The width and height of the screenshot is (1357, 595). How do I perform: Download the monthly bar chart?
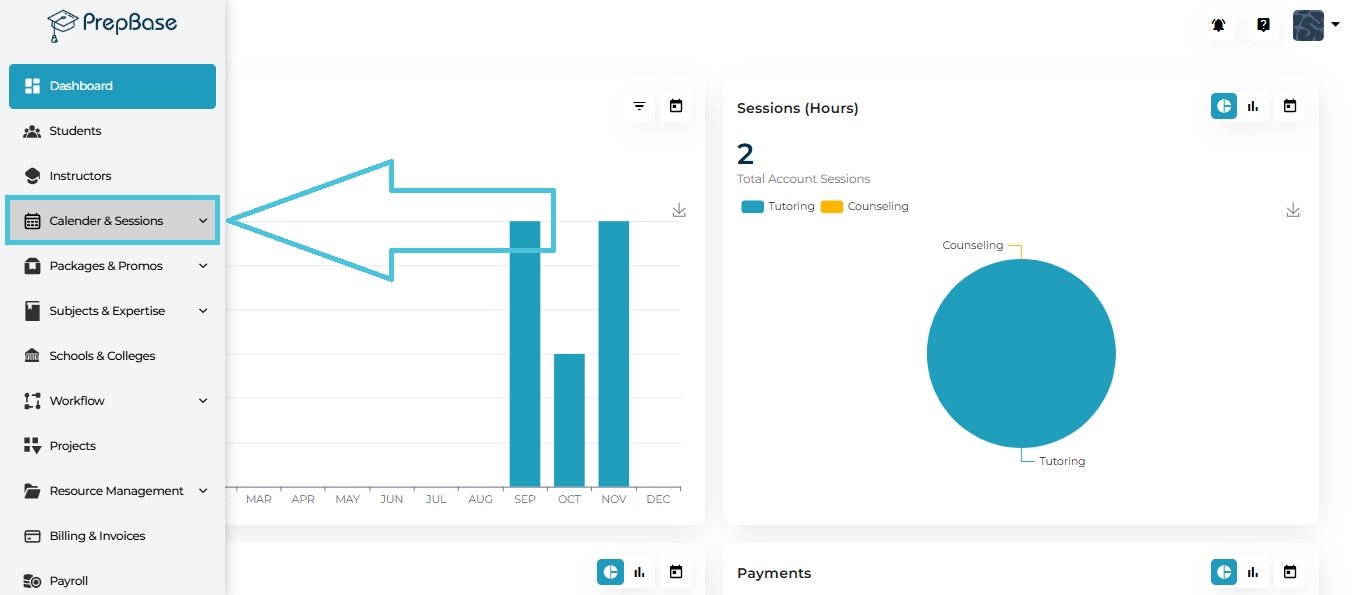point(679,210)
